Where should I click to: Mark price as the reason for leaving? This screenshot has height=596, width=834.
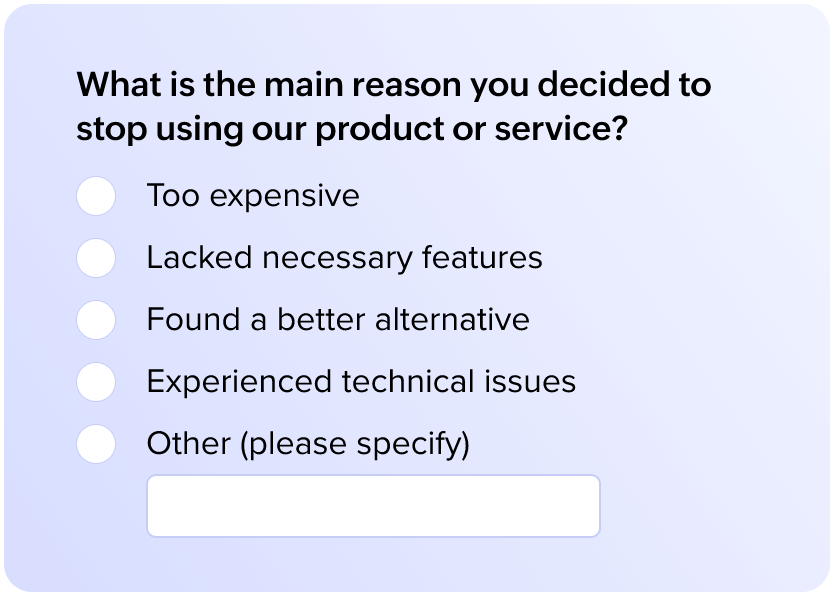[x=96, y=196]
